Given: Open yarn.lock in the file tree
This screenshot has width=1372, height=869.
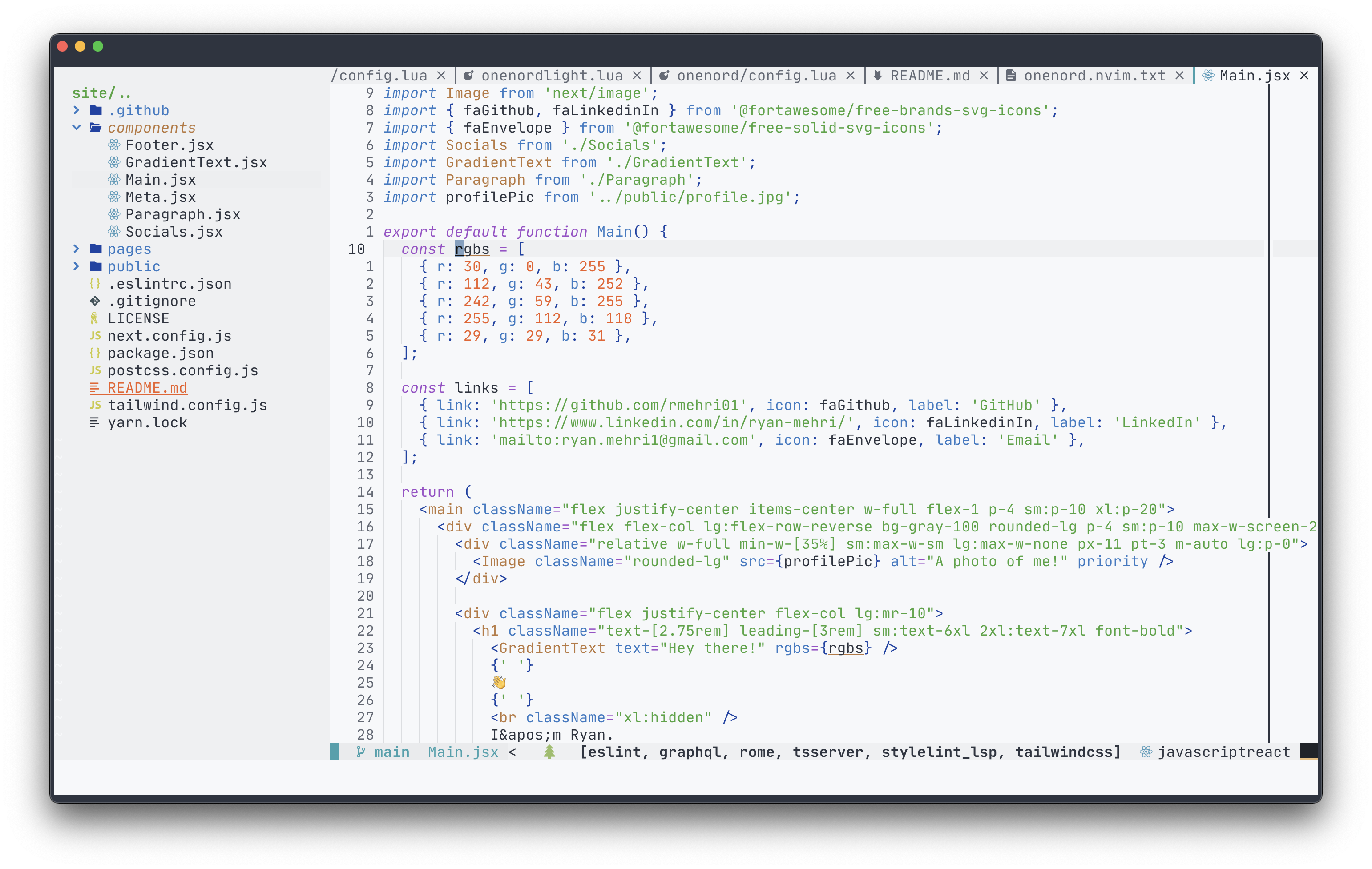Looking at the screenshot, I should click(x=147, y=422).
